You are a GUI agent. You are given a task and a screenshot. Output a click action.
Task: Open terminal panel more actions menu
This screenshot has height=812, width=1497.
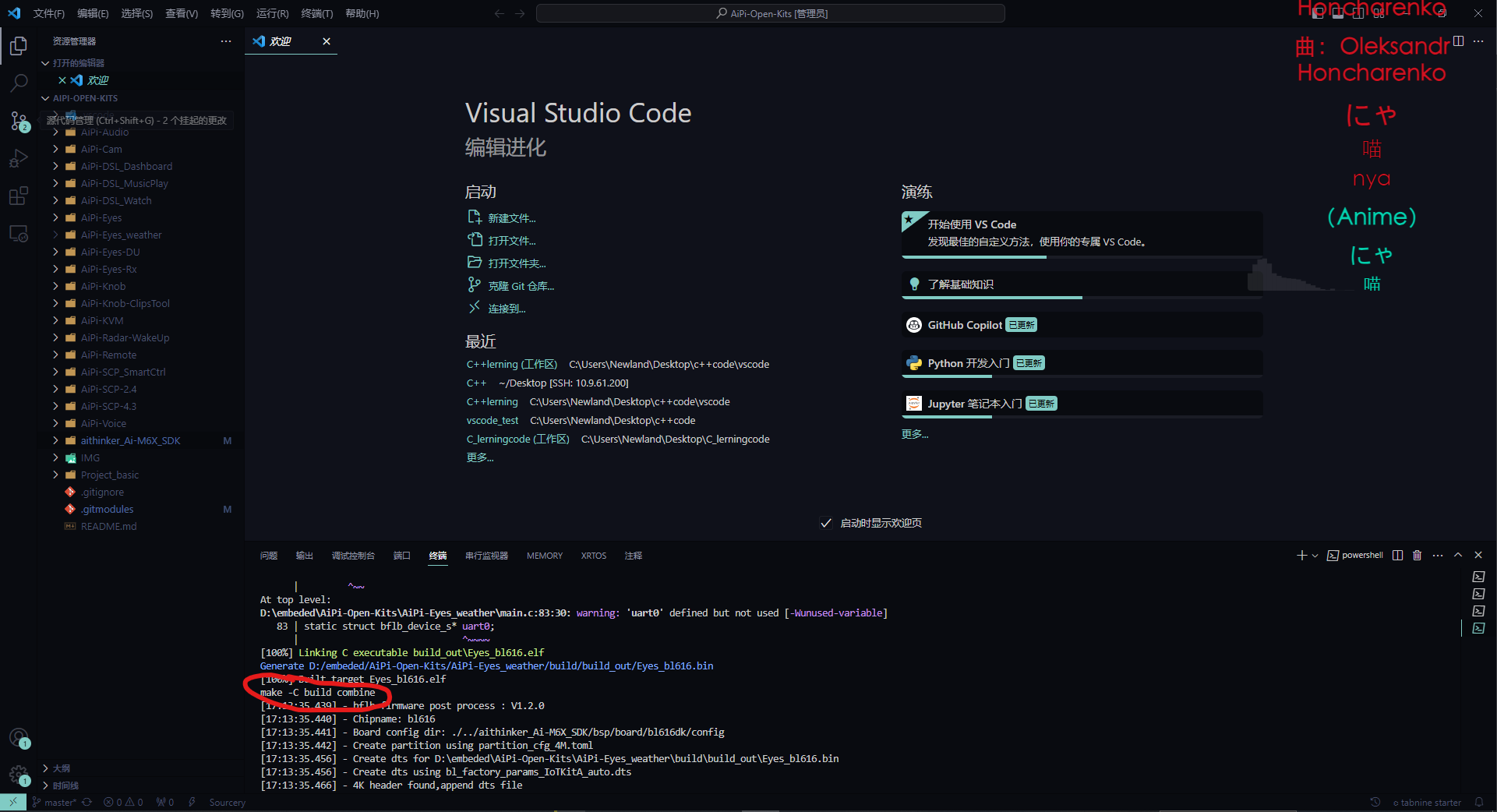1438,555
